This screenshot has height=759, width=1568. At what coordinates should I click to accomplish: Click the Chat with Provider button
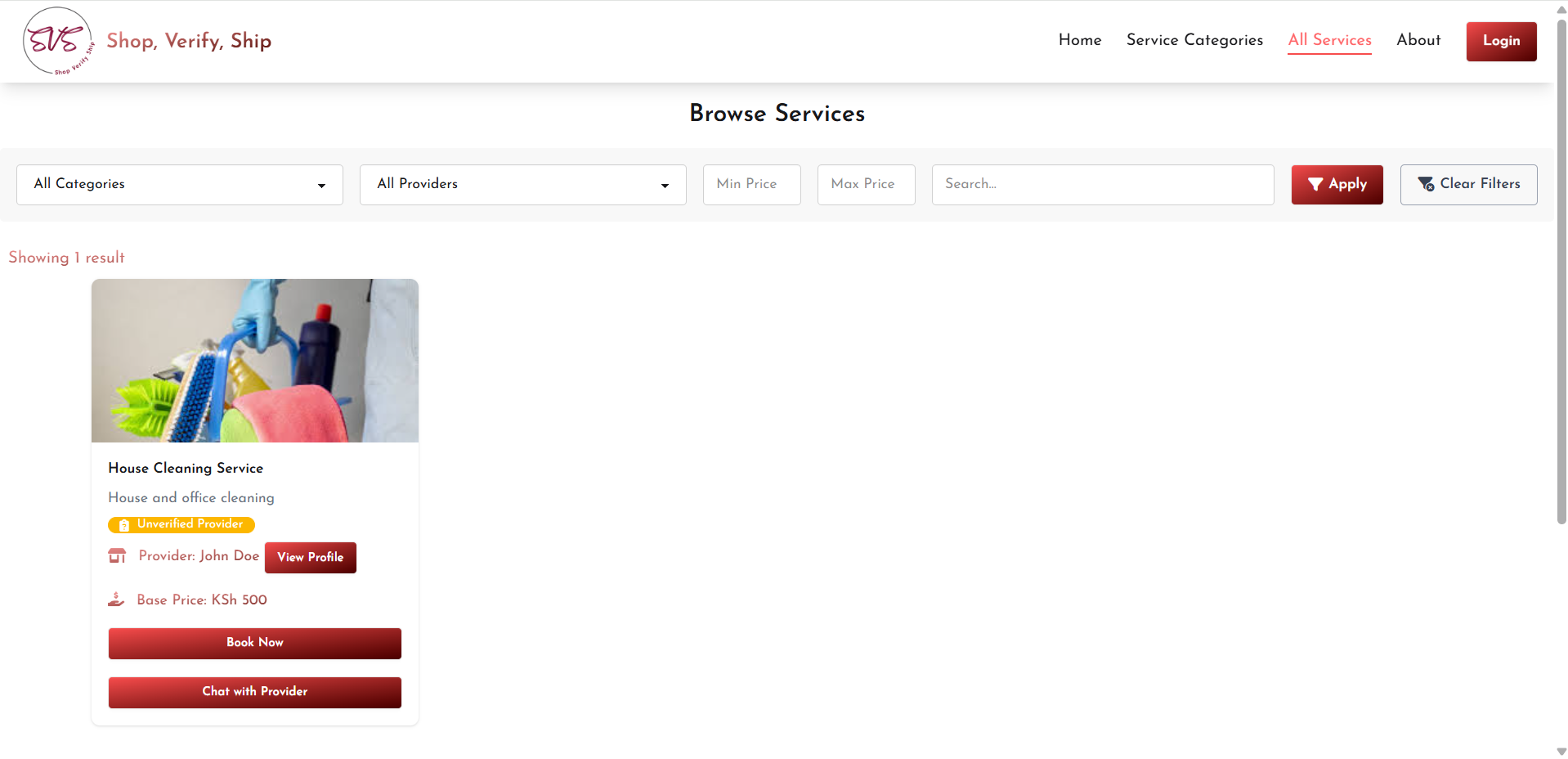pos(255,693)
